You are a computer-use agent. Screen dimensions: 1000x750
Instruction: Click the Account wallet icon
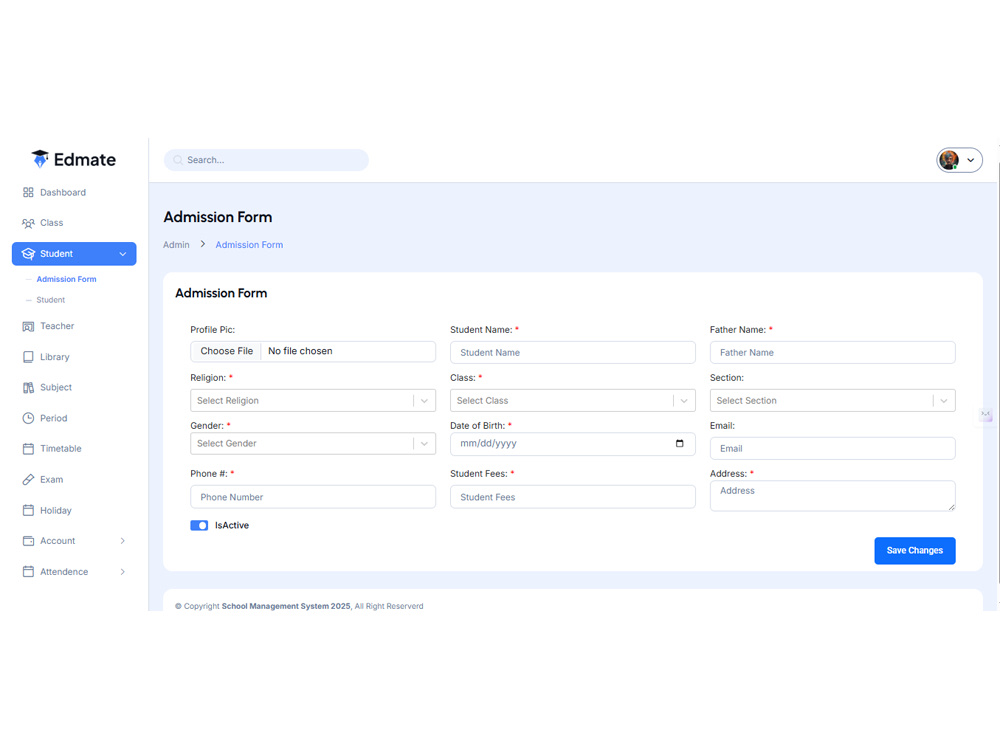(28, 541)
